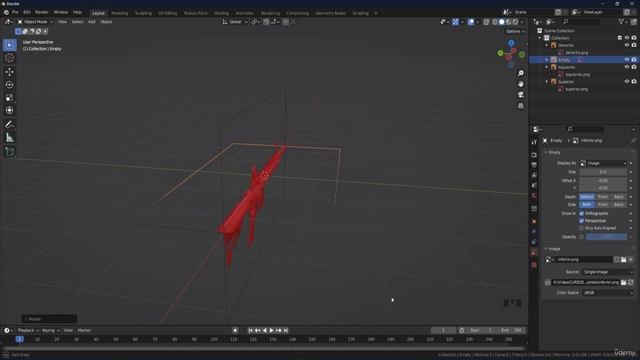Viewport: 640px width, 360px height.
Task: Set Side to Front
Action: (x=603, y=204)
